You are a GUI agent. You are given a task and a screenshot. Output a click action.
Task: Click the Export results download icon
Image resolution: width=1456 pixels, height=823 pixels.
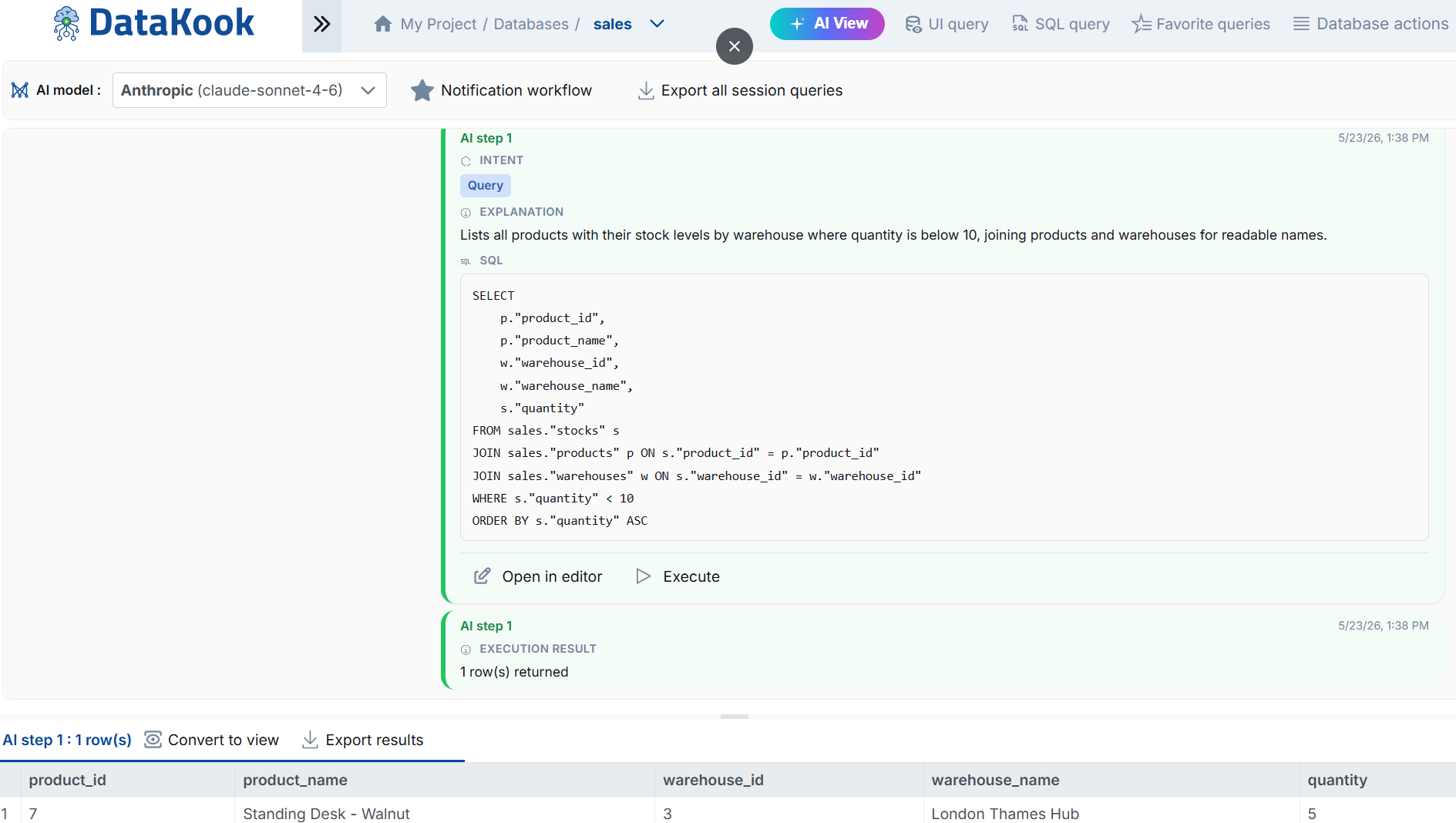310,740
